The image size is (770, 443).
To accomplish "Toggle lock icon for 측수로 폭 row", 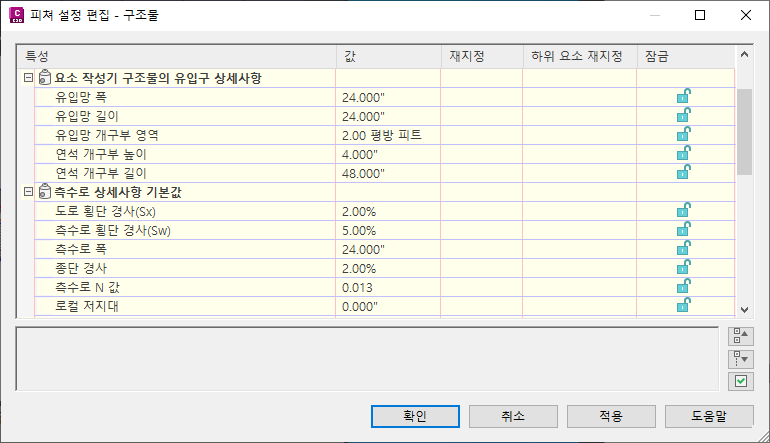I will tap(684, 249).
